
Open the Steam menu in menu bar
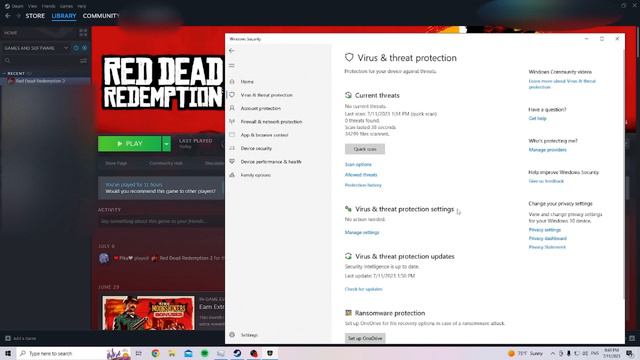[x=14, y=6]
